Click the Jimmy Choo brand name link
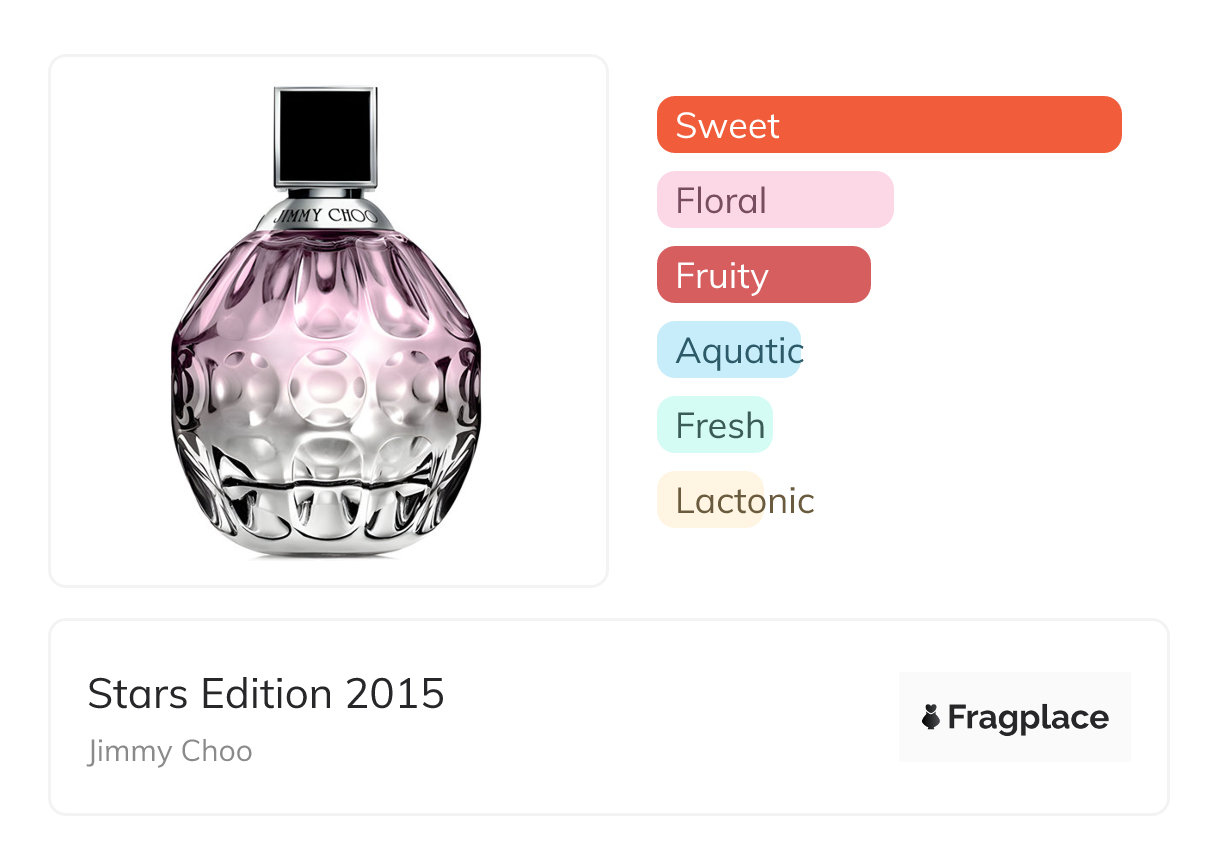 pyautogui.click(x=170, y=751)
